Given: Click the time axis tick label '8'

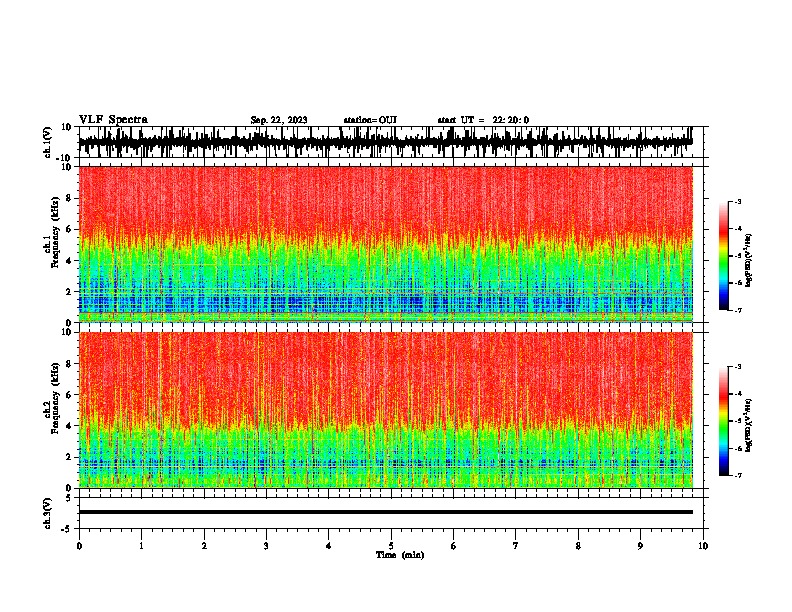Looking at the screenshot, I should pyautogui.click(x=578, y=546).
